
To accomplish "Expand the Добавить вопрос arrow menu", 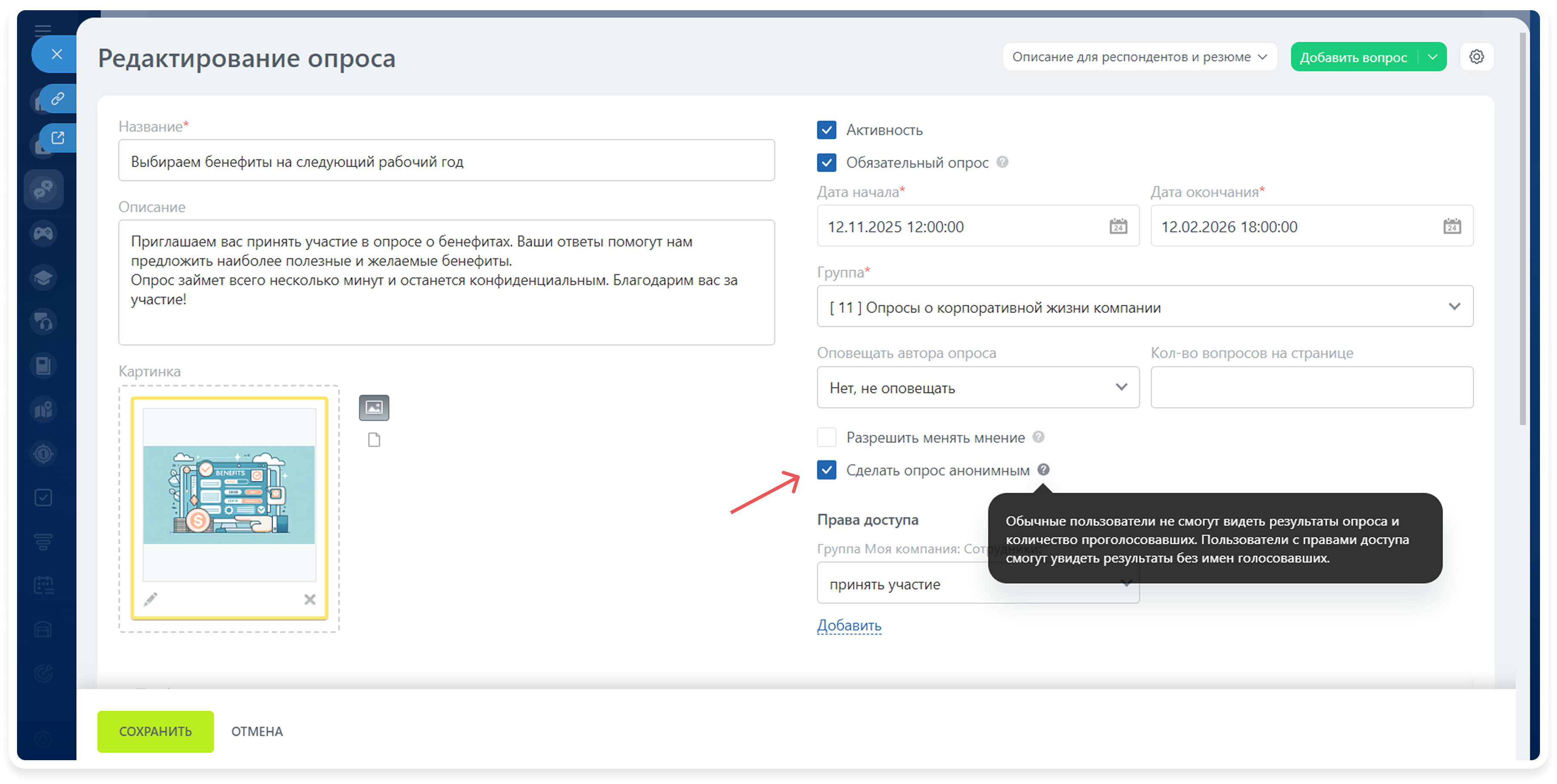I will [x=1432, y=57].
